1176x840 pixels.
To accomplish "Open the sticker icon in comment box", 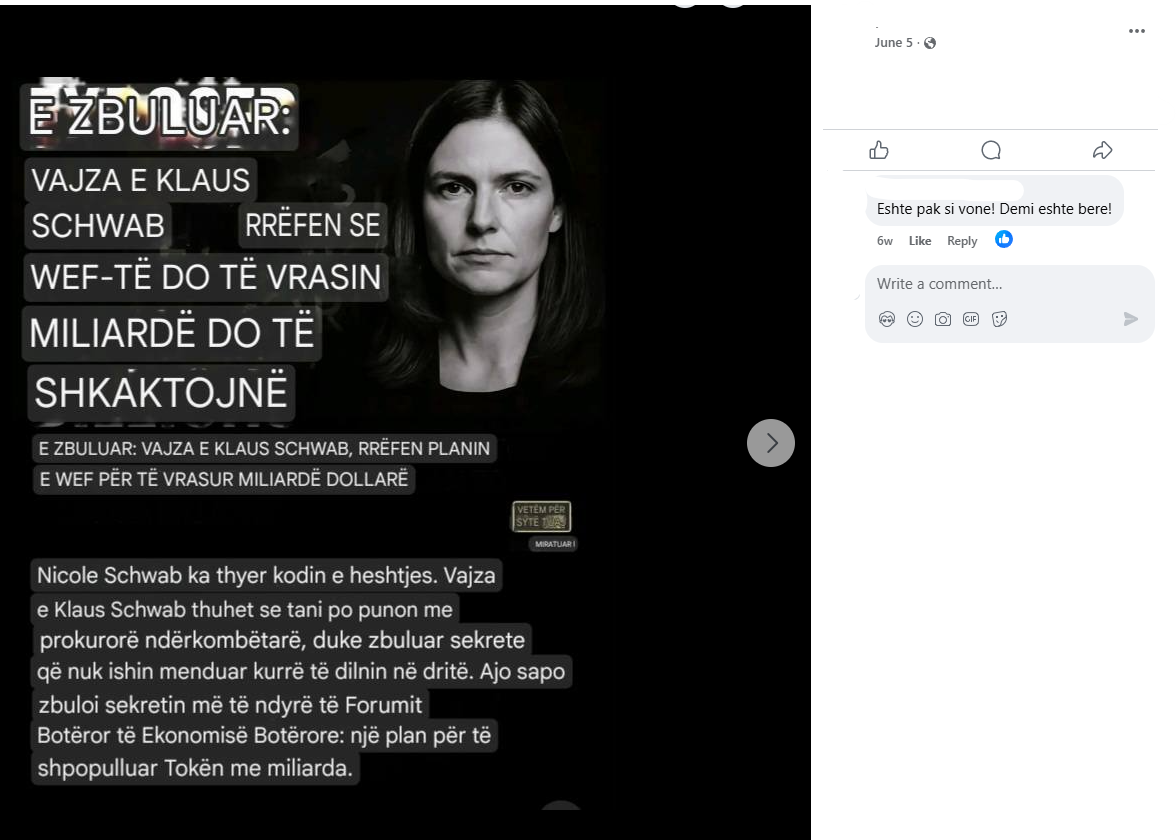I will click(999, 320).
